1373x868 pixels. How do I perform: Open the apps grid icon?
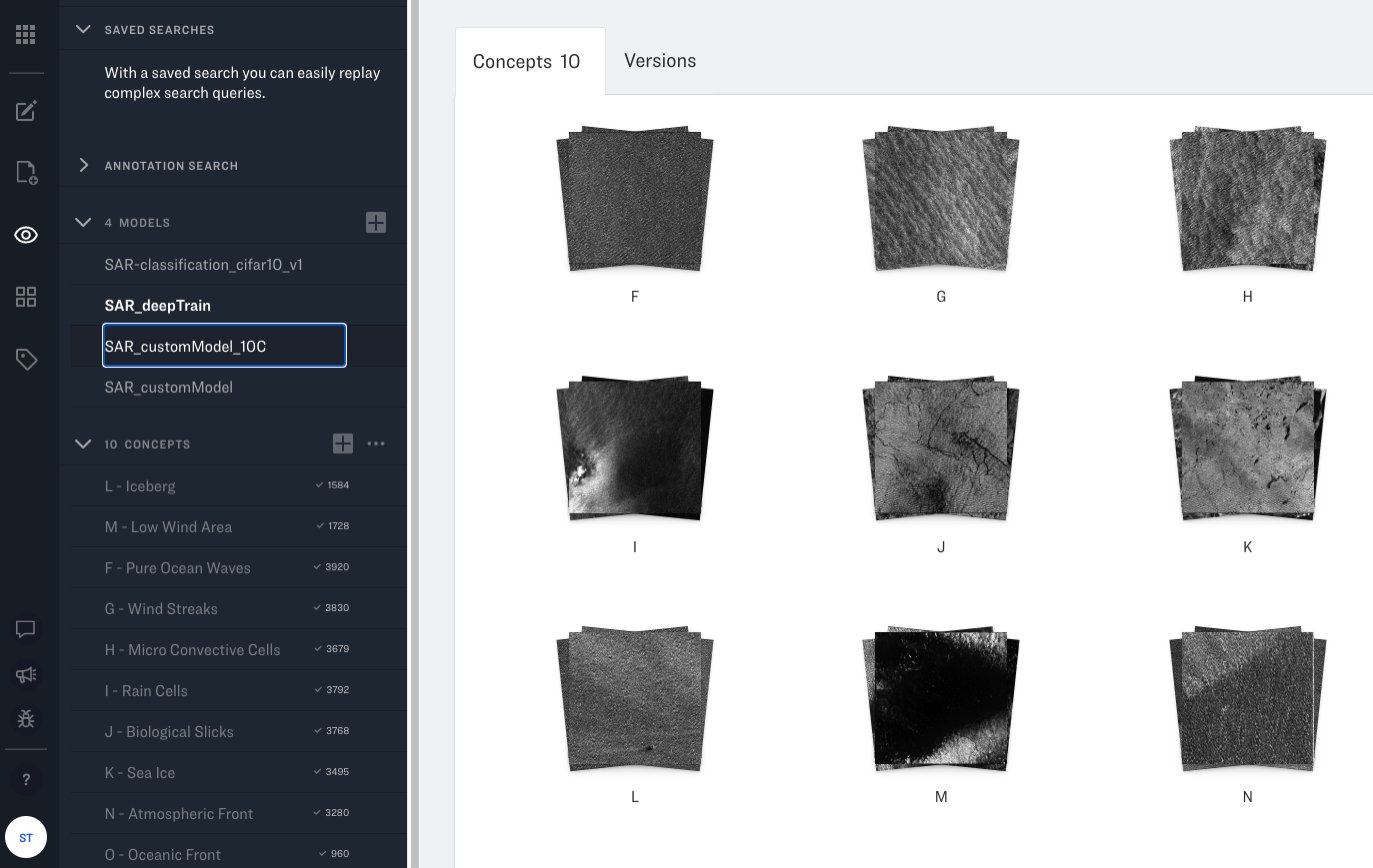pyautogui.click(x=26, y=35)
